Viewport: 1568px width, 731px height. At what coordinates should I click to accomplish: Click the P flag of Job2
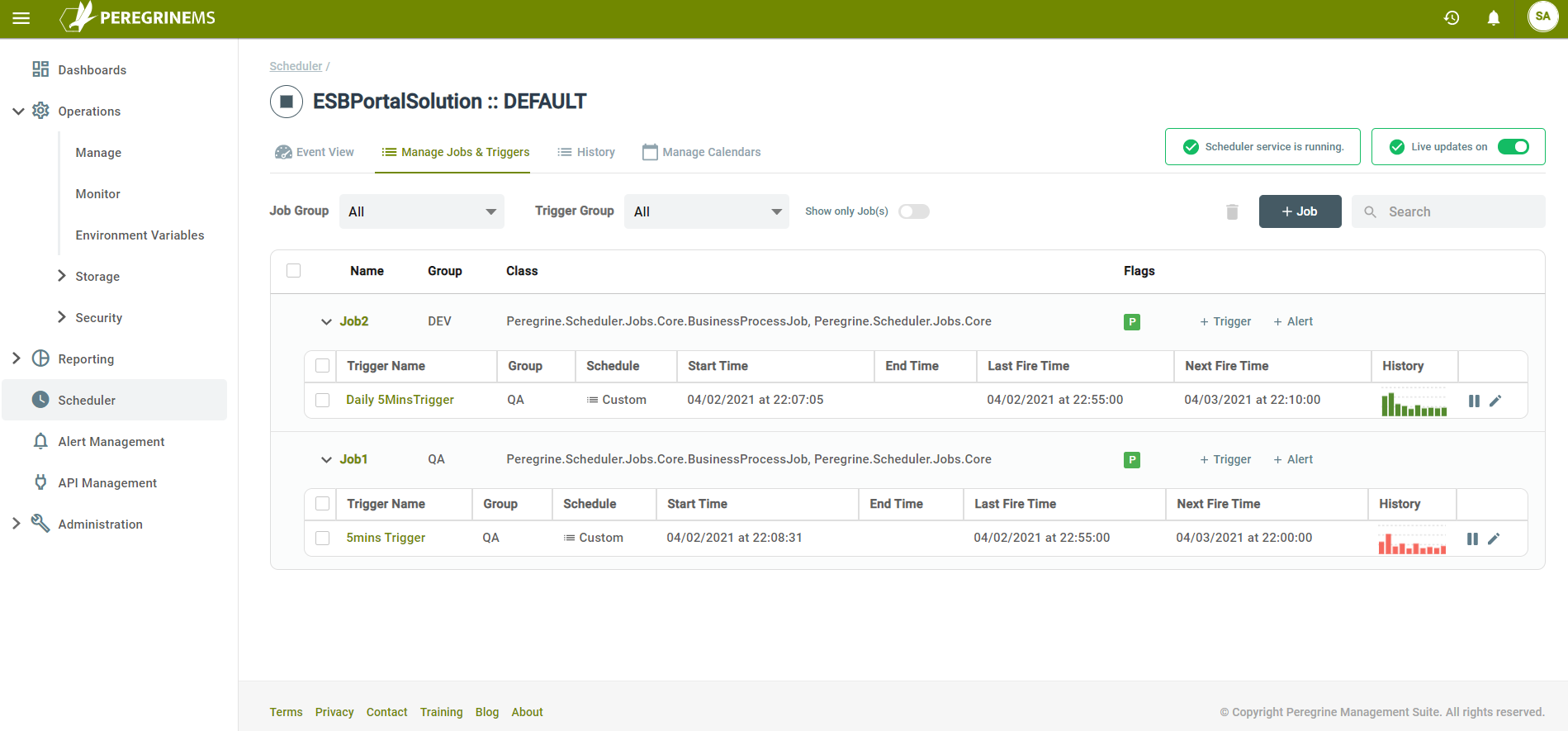click(1132, 322)
